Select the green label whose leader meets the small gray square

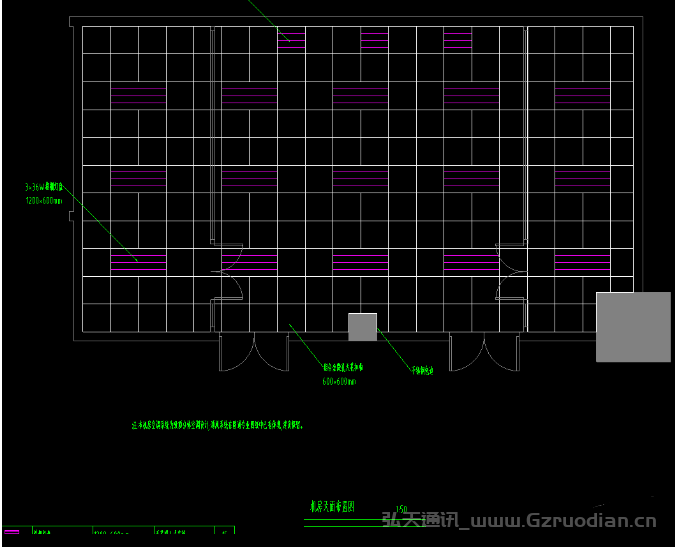click(x=422, y=371)
